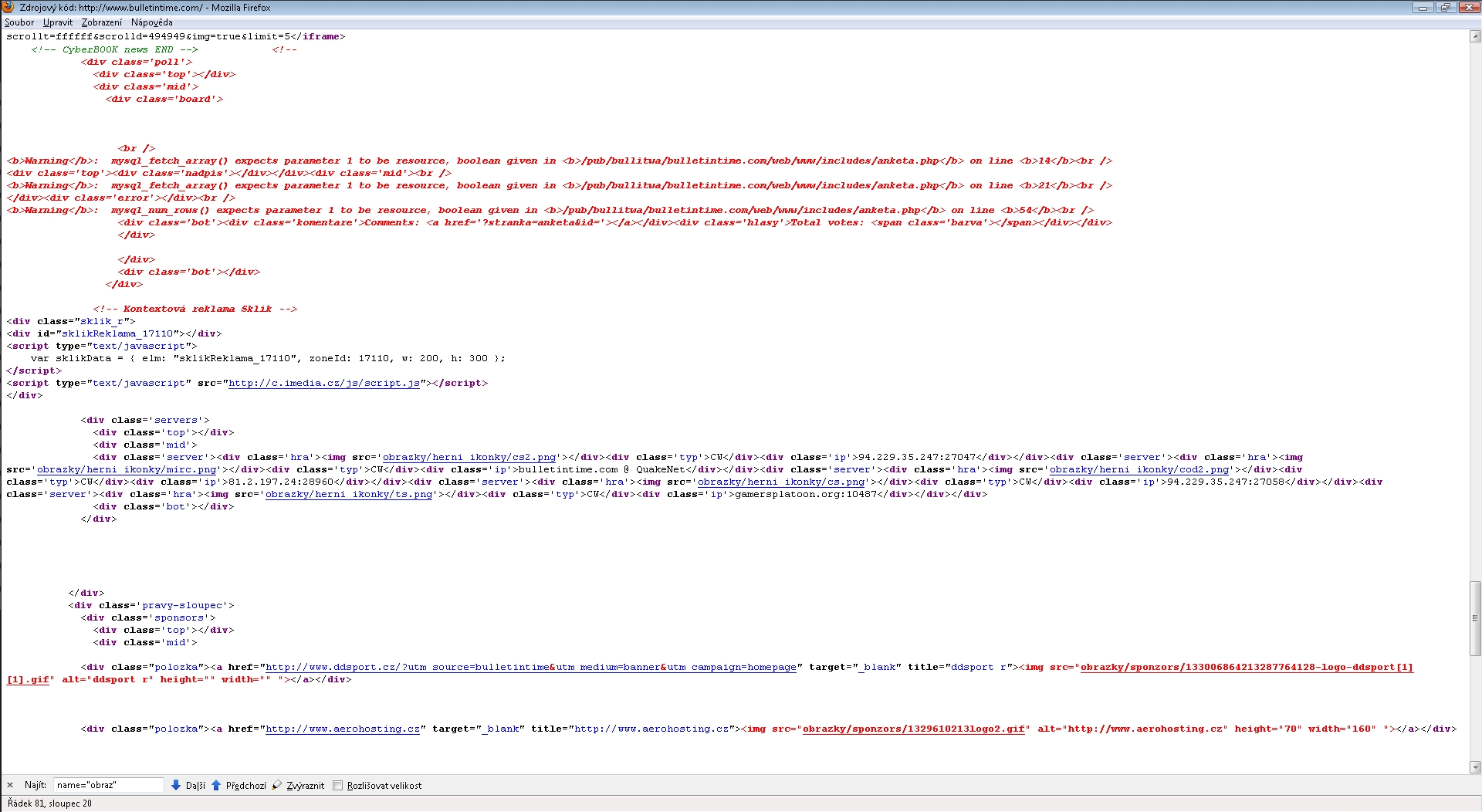
Task: Close the find bar with the X icon
Action: 10,785
